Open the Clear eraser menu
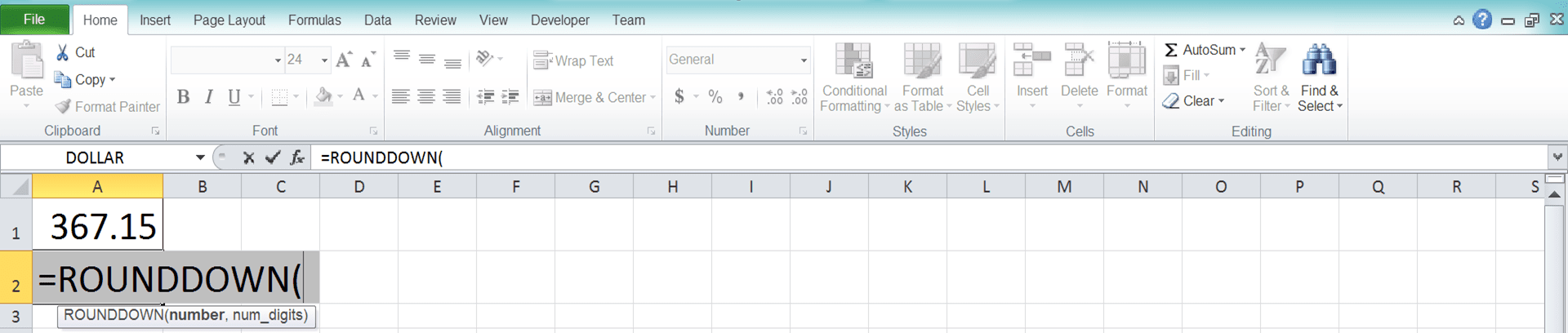Viewport: 1568px width, 333px height. point(1193,101)
